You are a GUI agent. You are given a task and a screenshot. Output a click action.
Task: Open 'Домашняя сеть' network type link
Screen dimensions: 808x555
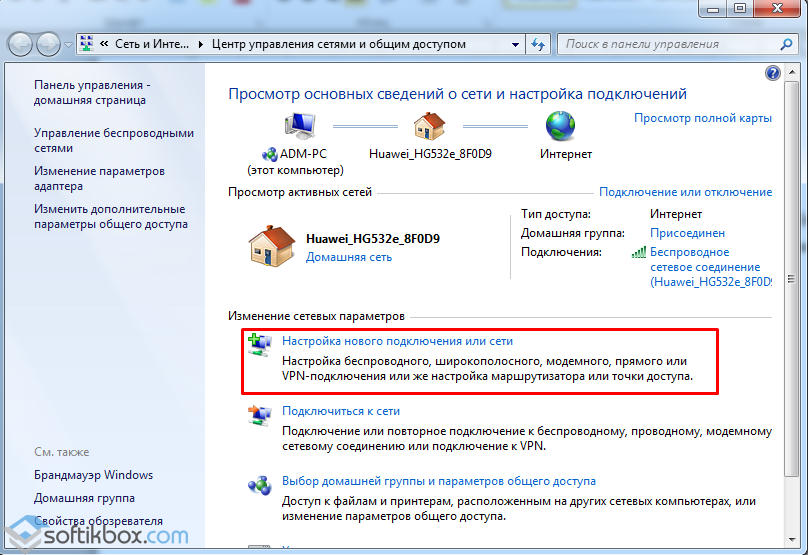click(x=349, y=257)
